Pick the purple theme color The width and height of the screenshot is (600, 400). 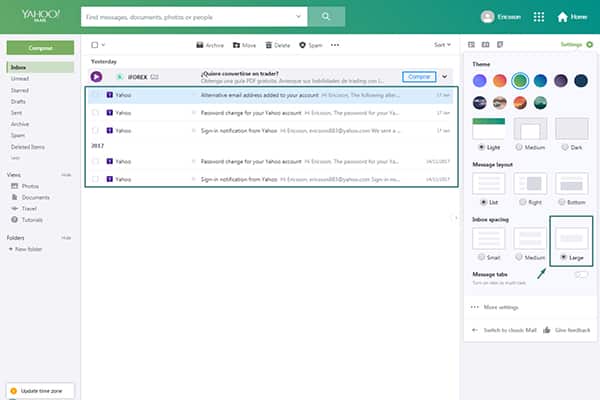[480, 81]
